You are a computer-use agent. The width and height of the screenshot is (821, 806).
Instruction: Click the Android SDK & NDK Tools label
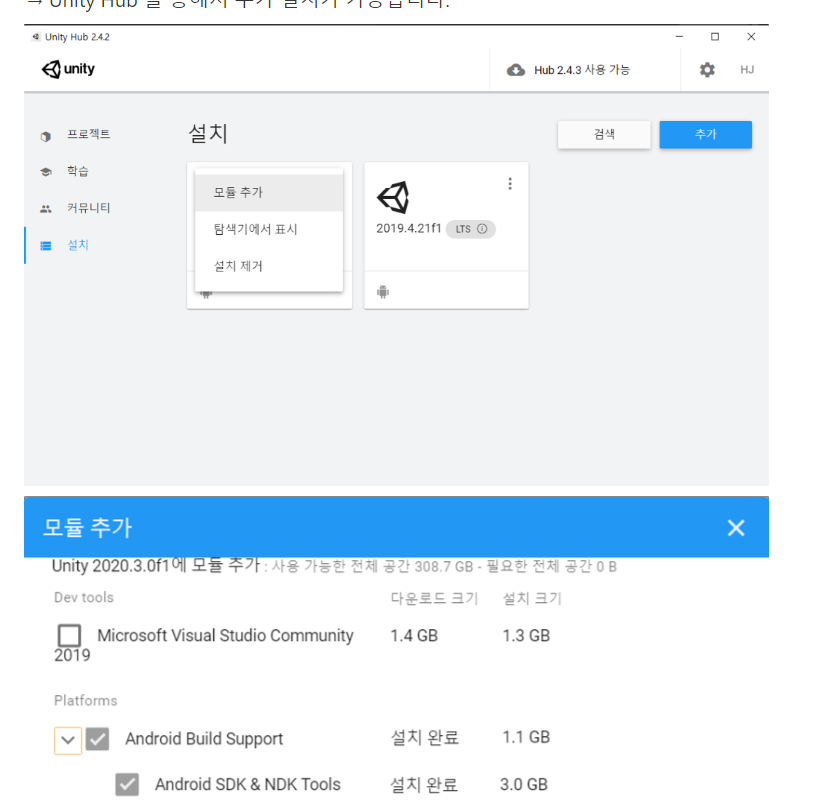tap(248, 785)
